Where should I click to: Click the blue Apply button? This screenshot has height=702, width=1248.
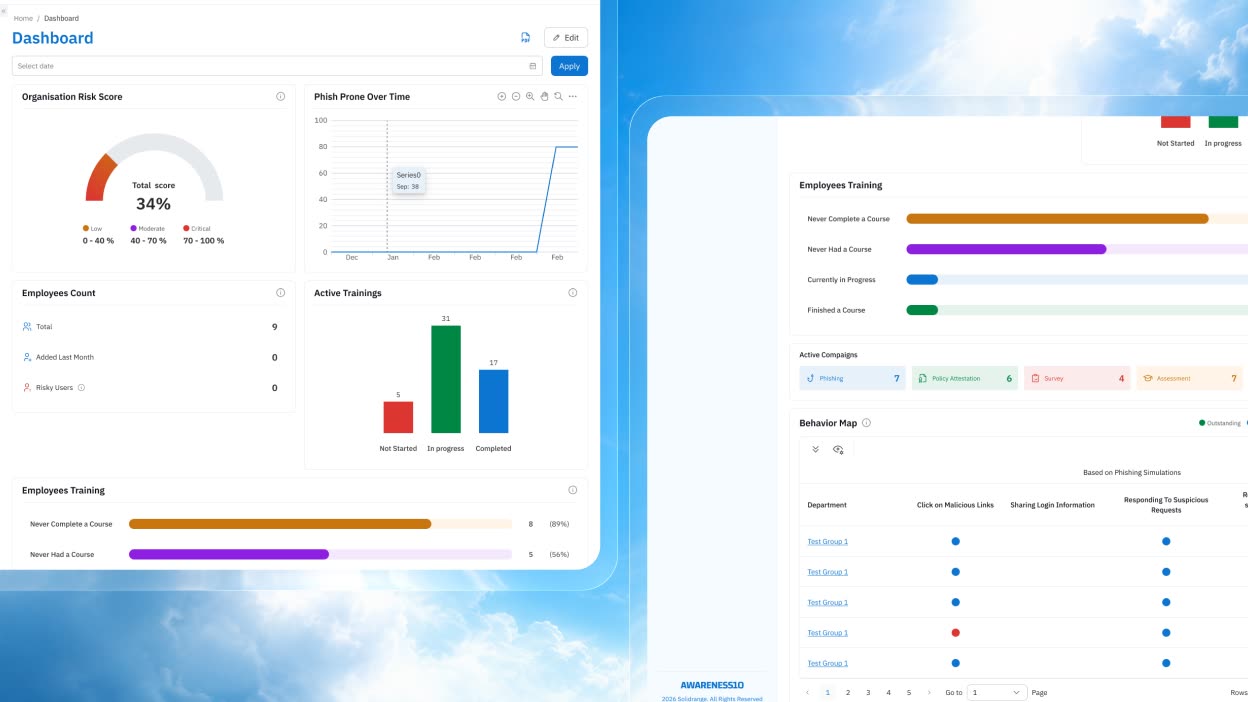pyautogui.click(x=569, y=66)
